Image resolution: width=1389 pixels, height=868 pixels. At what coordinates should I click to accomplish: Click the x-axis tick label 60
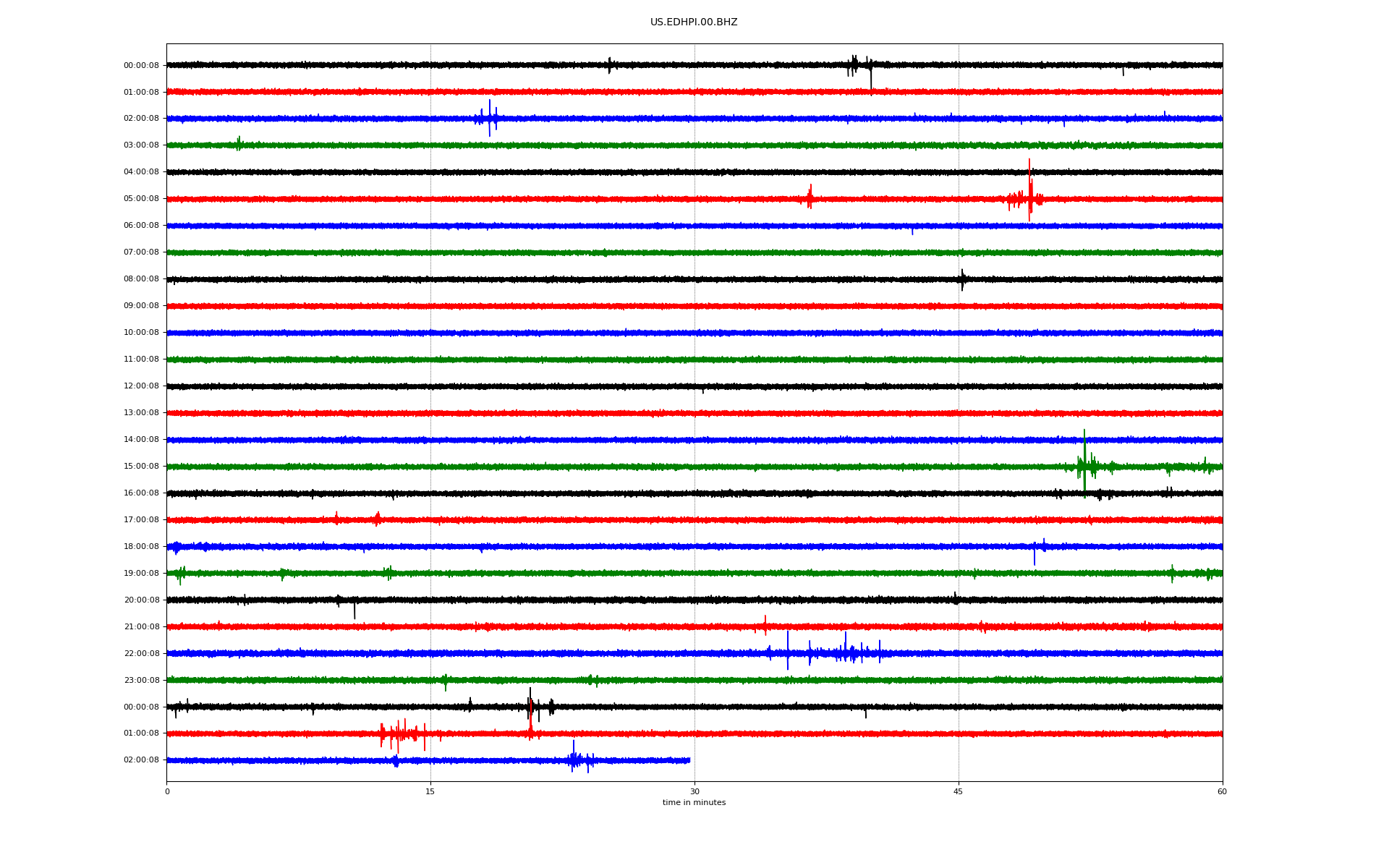coord(1222,792)
